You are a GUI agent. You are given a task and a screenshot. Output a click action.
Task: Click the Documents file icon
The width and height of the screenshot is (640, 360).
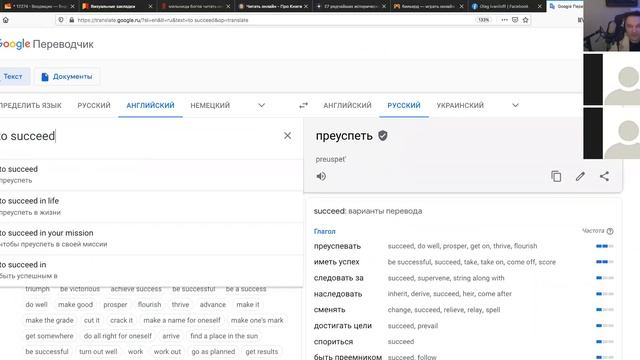tap(45, 77)
